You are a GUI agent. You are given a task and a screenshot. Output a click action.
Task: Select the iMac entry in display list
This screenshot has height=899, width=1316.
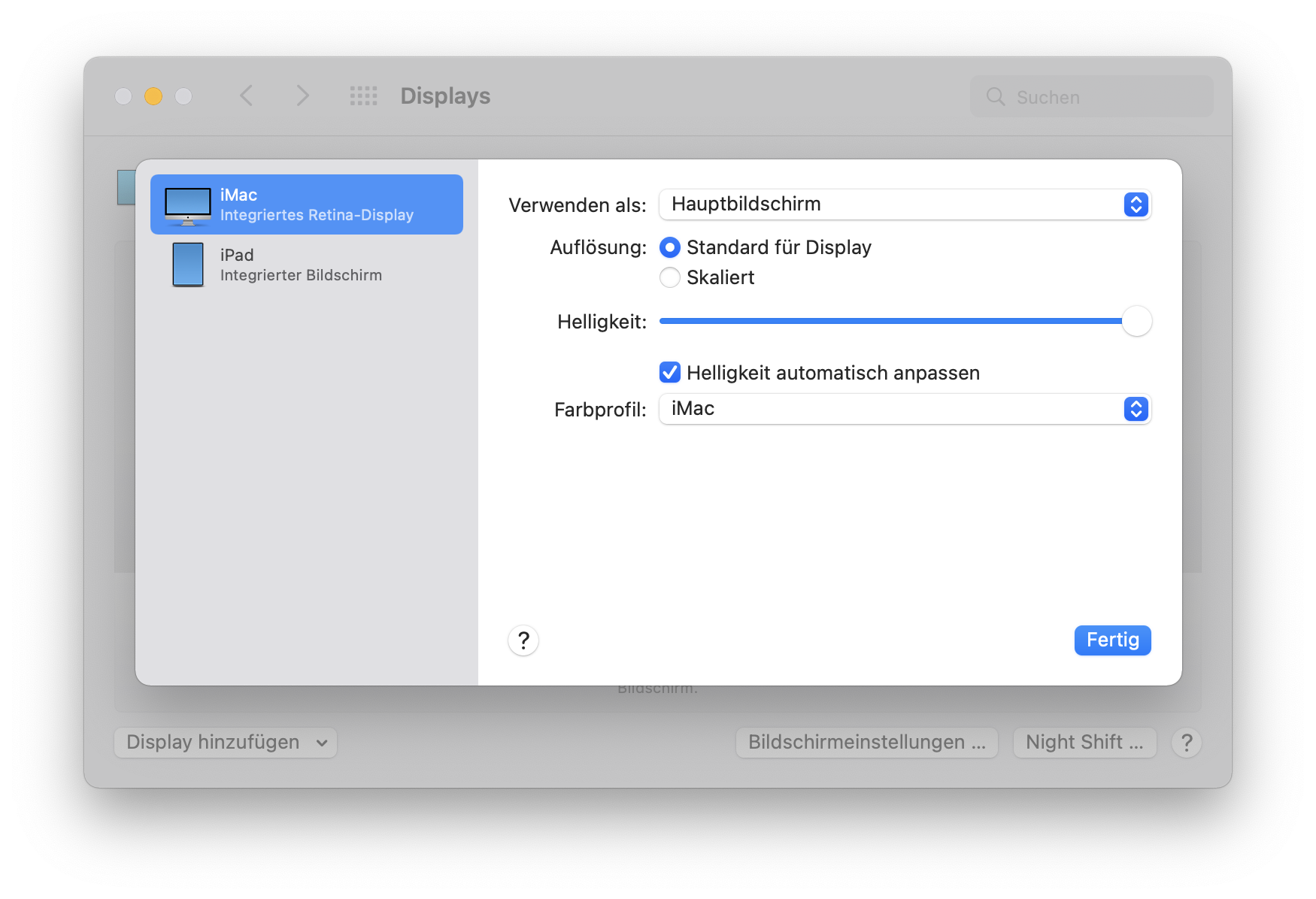(x=316, y=204)
